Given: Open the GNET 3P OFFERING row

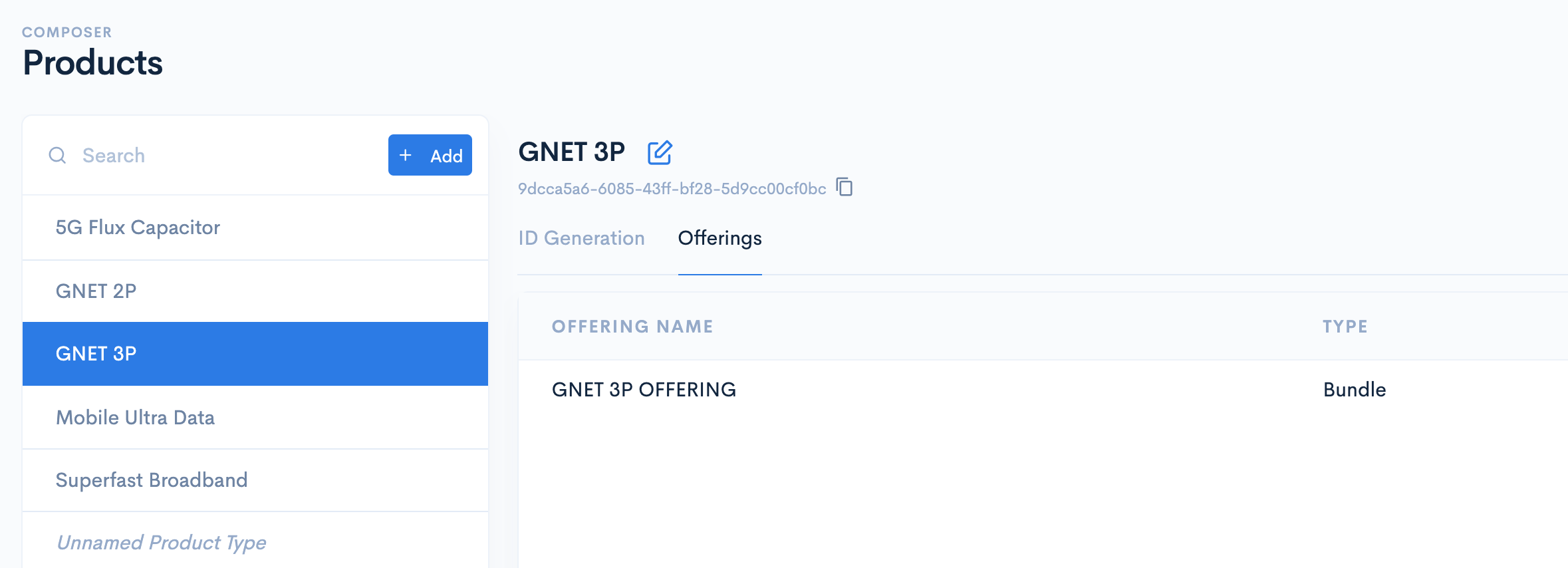Looking at the screenshot, I should (1043, 390).
